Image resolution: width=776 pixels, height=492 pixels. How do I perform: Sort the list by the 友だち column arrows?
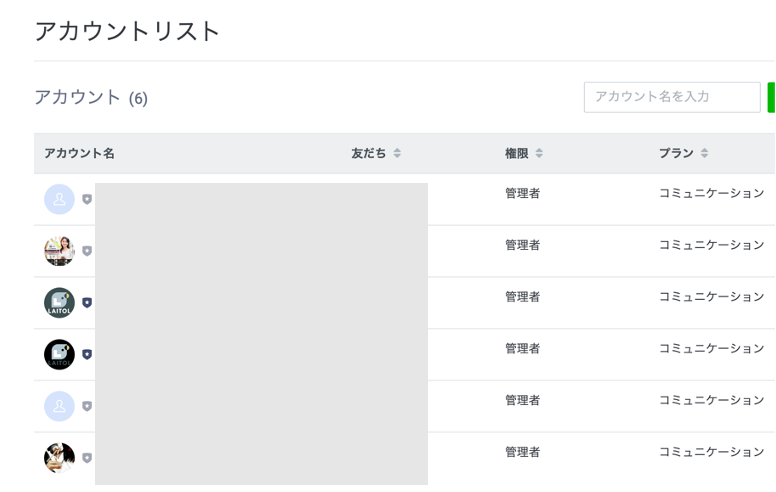click(x=397, y=153)
